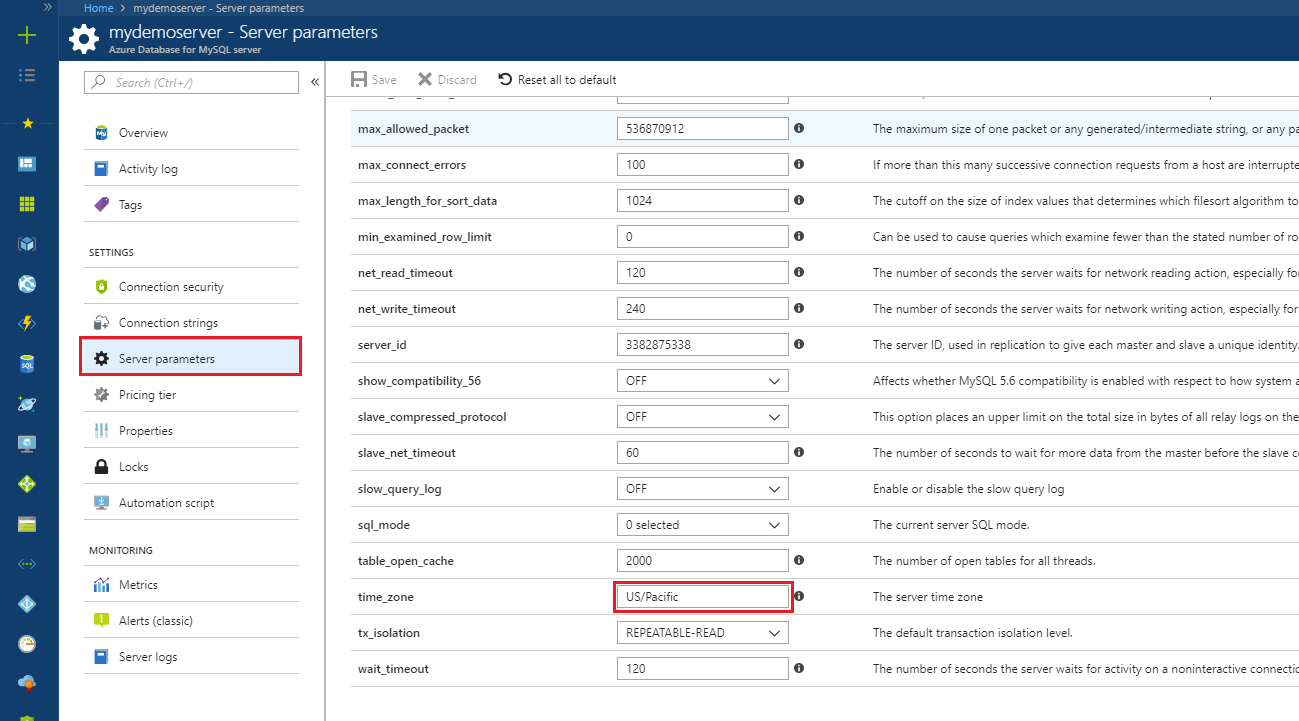
Task: Open Server logs under Monitoring
Action: coord(191,657)
